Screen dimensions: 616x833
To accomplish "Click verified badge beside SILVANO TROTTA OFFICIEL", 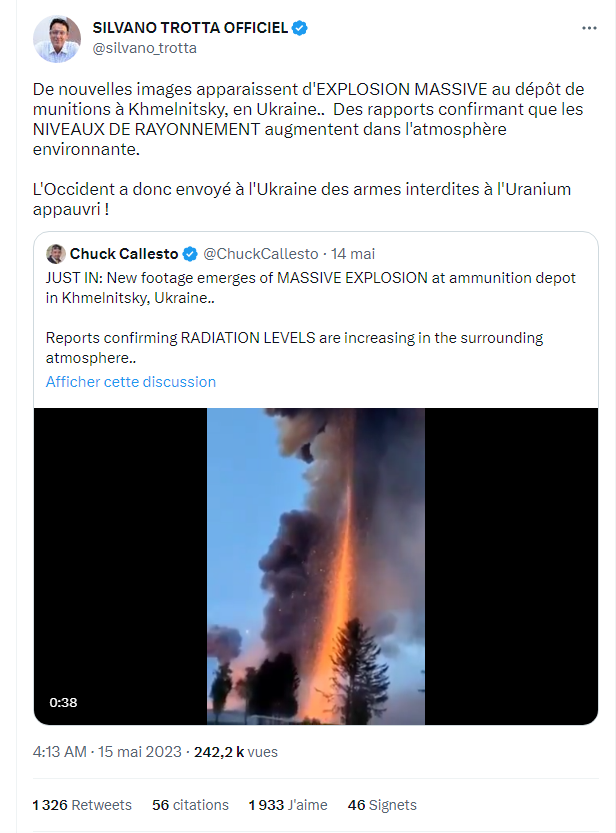I will point(300,28).
